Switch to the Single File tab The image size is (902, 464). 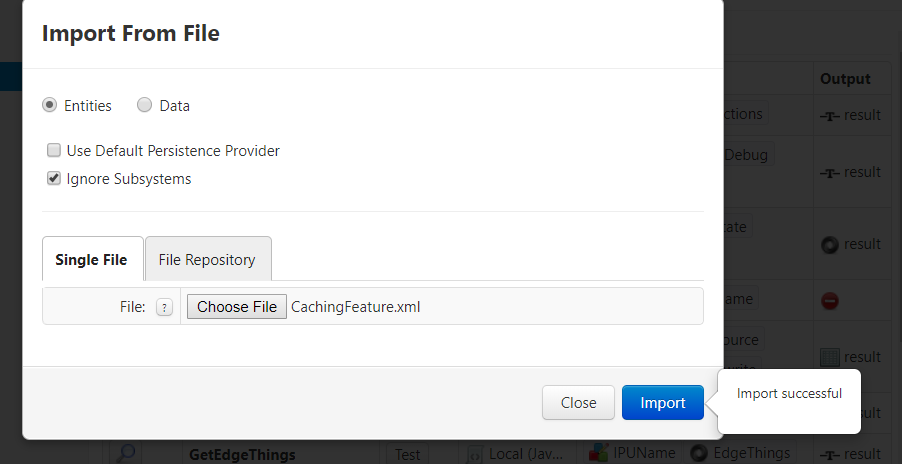coord(92,259)
